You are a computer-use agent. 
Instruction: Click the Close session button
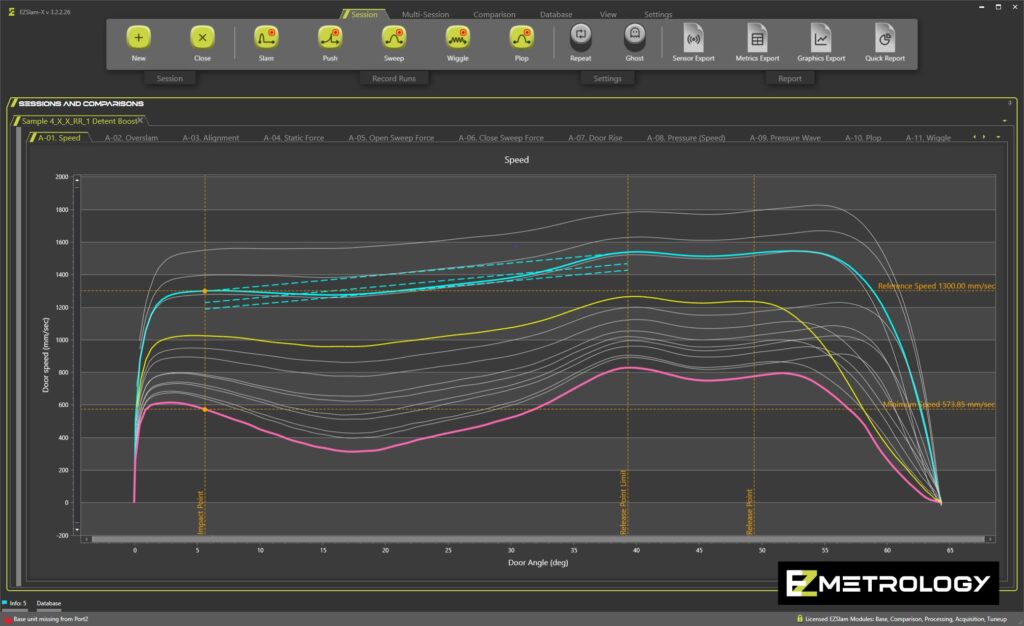[202, 38]
